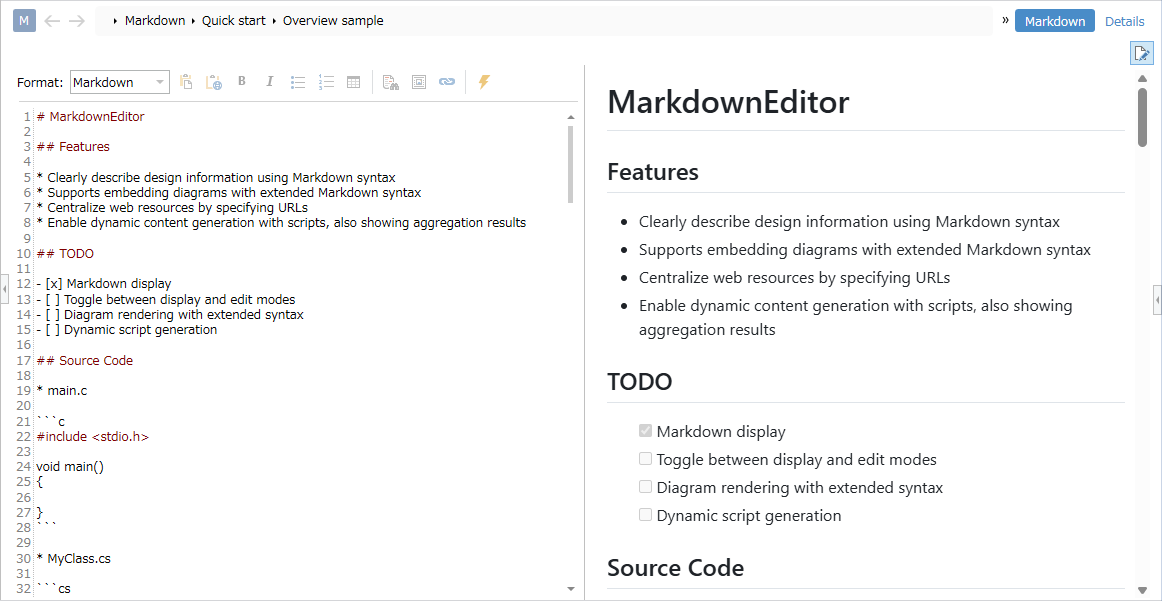Click the '- [ ] Dynamic script generation' source line
Screen dimensions: 1162x601
click(126, 330)
